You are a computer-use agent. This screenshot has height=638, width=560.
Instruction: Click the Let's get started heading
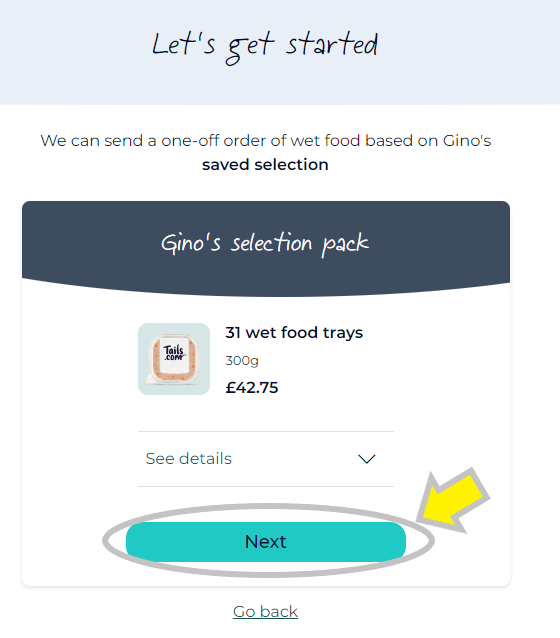tap(265, 46)
